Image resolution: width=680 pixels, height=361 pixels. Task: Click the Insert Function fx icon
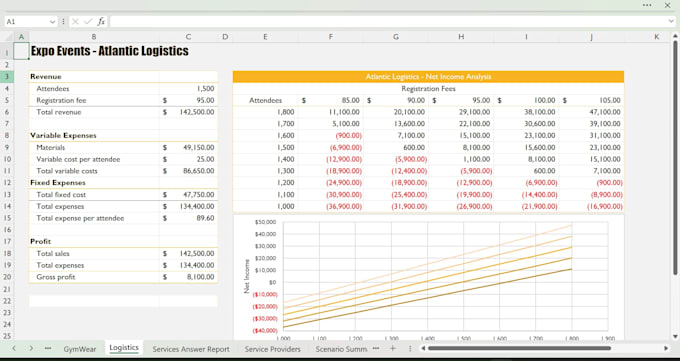(101, 21)
